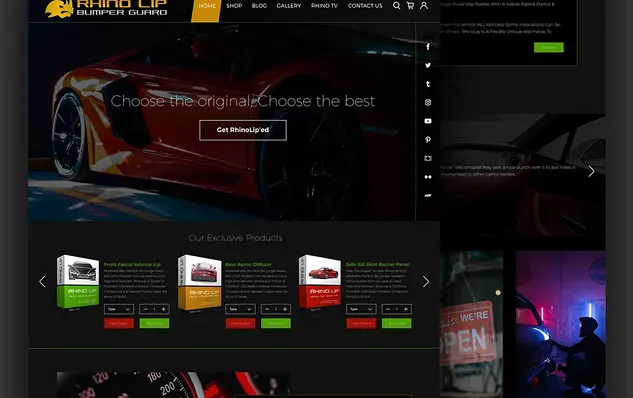
Task: Expand Type dropdown for Rear Apron Diffuser
Action: pyautogui.click(x=240, y=309)
